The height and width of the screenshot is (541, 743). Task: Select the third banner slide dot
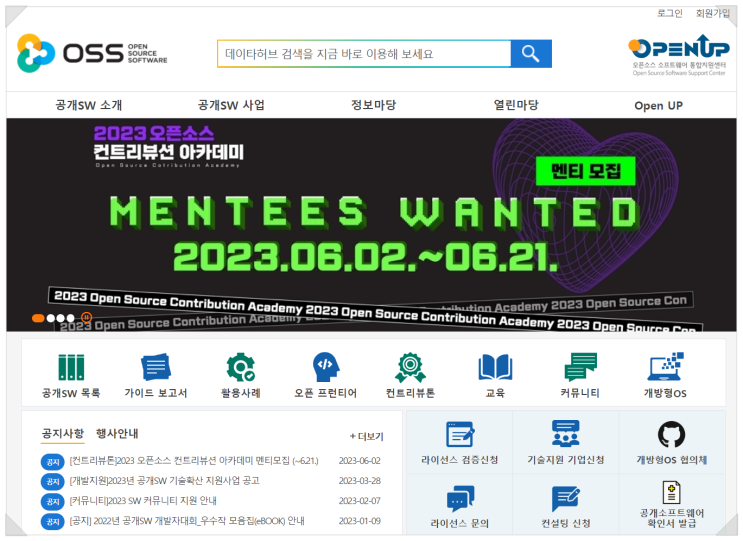[x=61, y=318]
